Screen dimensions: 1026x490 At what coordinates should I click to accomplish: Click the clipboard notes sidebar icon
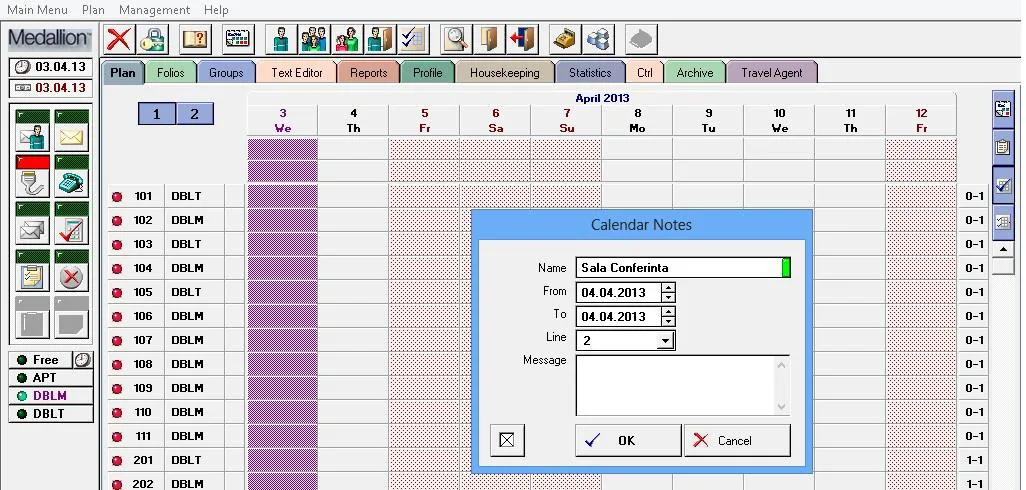(x=32, y=270)
